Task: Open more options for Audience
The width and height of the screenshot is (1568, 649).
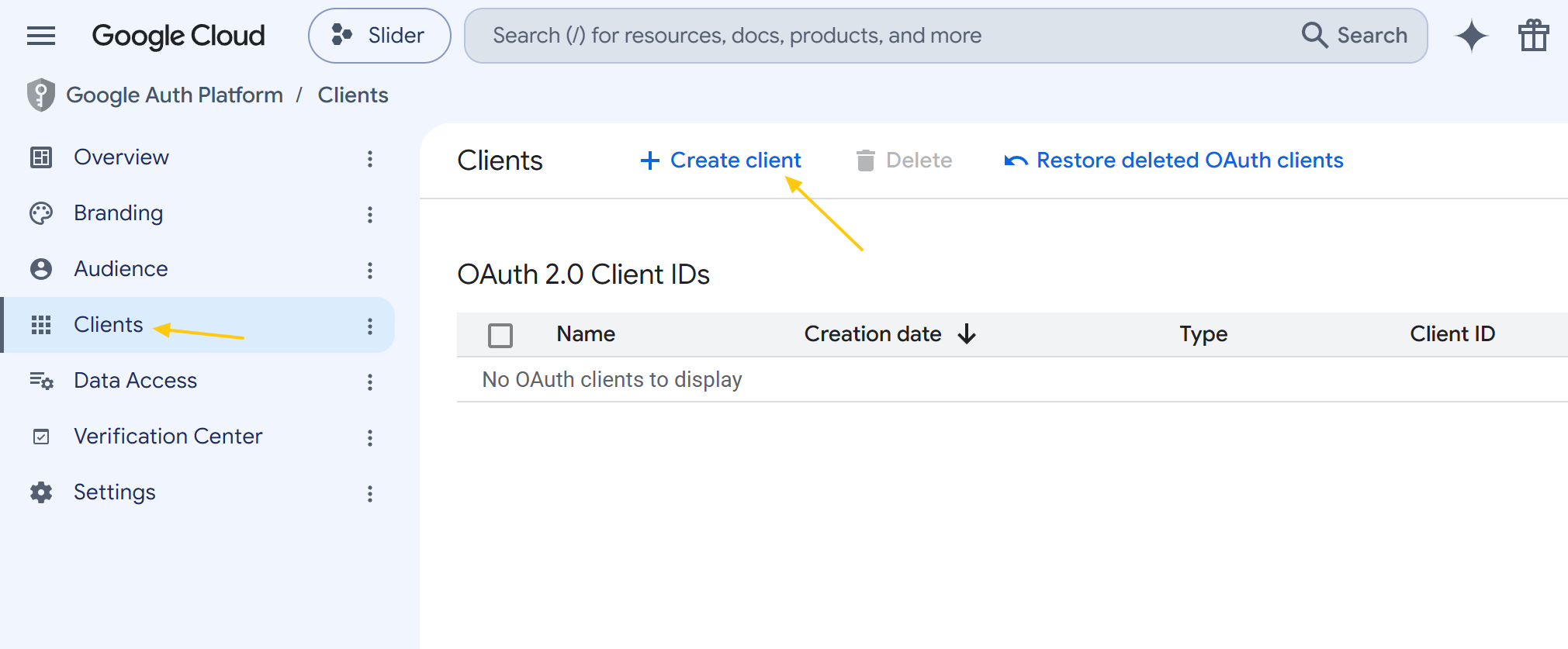Action: coord(370,271)
